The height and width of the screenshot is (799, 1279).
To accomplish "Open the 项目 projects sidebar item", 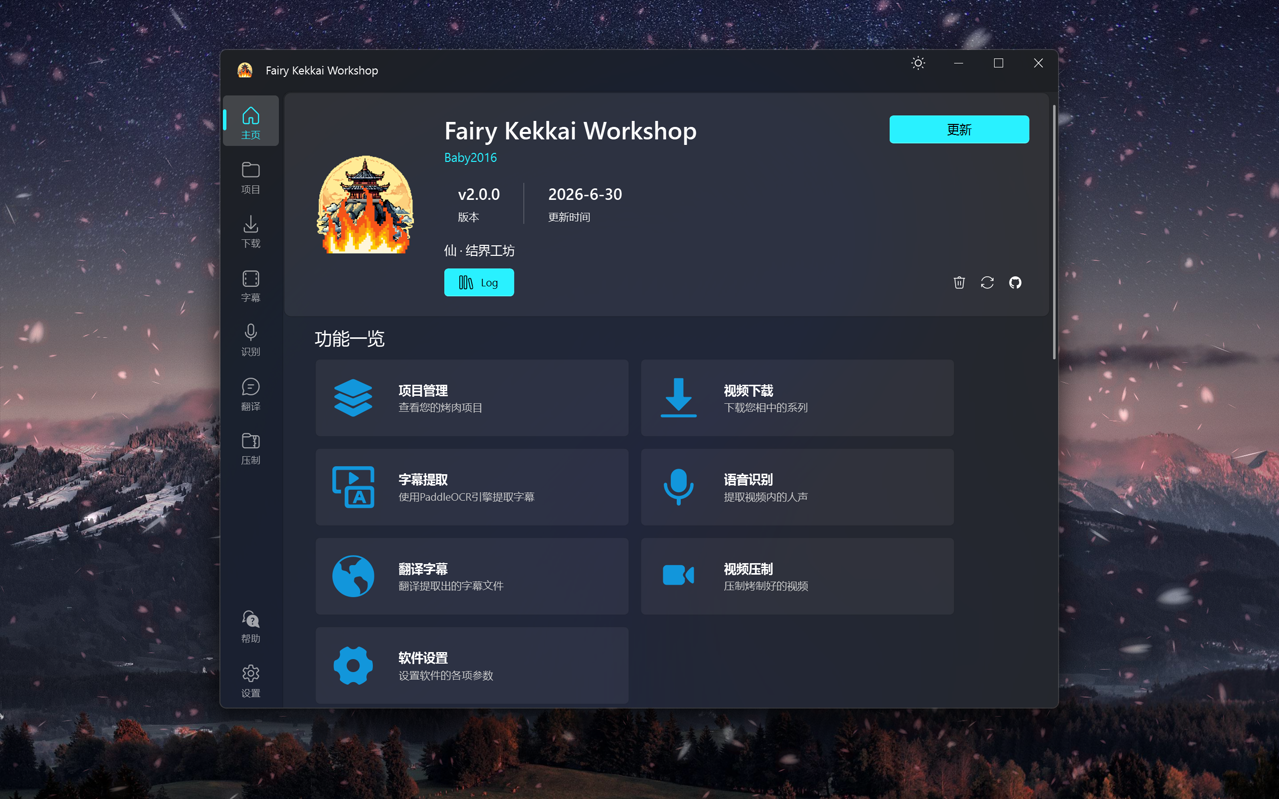I will 251,177.
